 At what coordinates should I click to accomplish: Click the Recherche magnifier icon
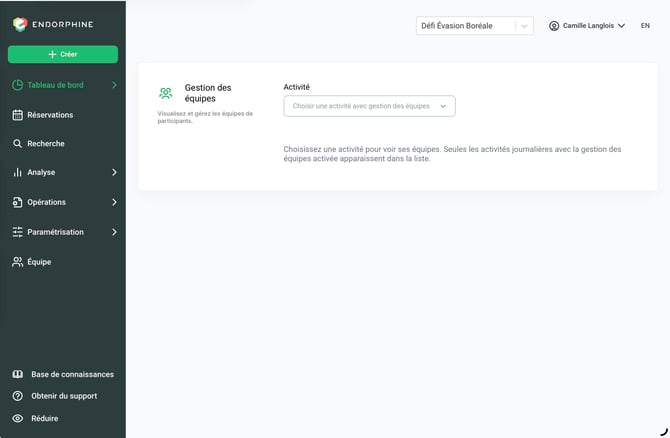pos(17,144)
